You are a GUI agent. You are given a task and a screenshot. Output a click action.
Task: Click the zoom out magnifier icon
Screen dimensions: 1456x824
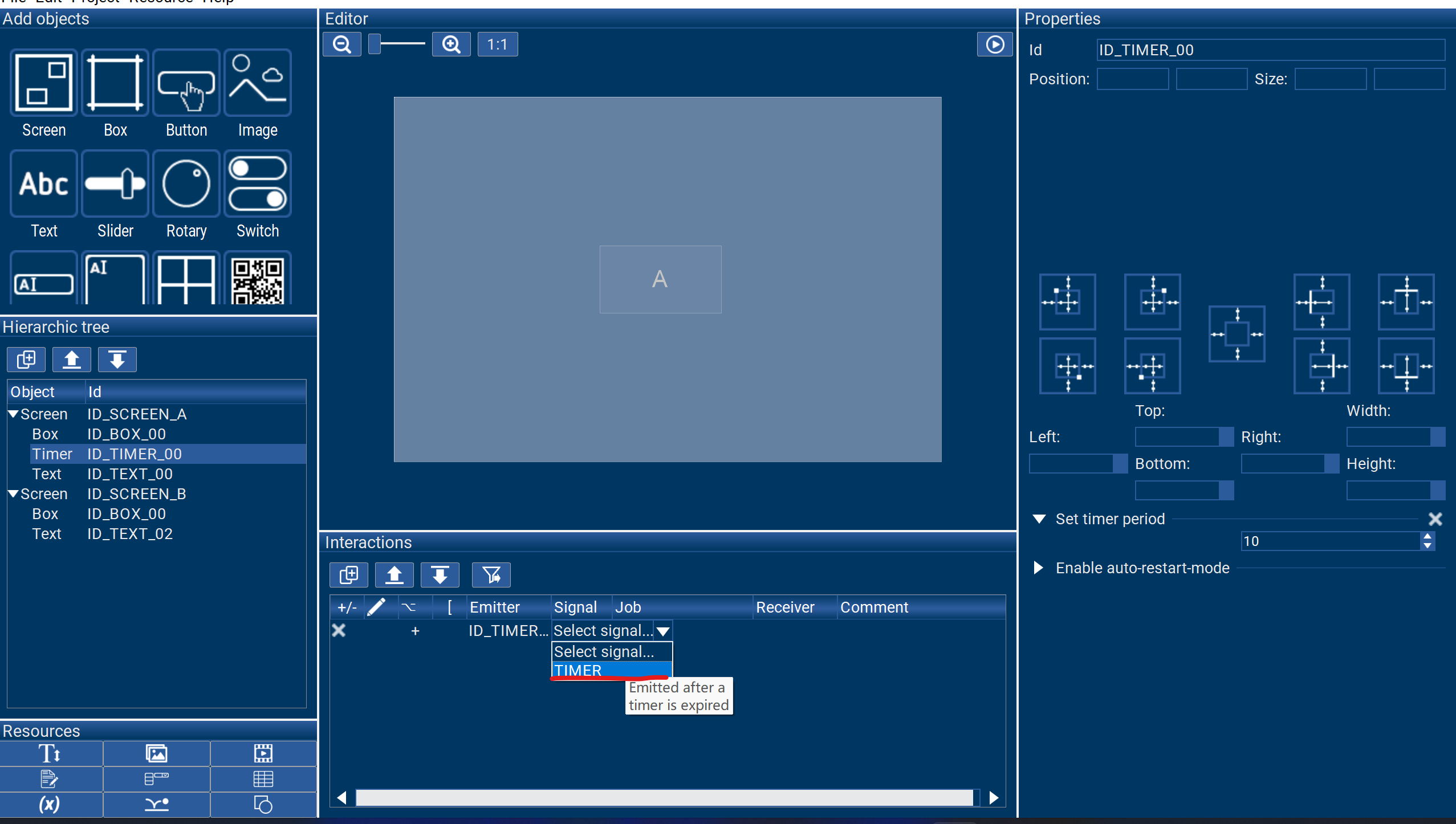pyautogui.click(x=342, y=44)
